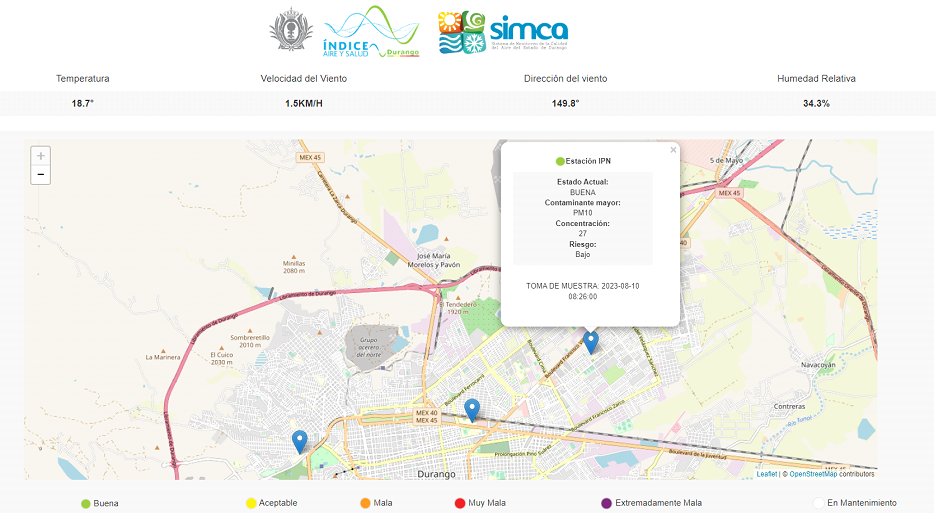The image size is (937, 528).
Task: Zoom out on the map
Action: click(41, 174)
